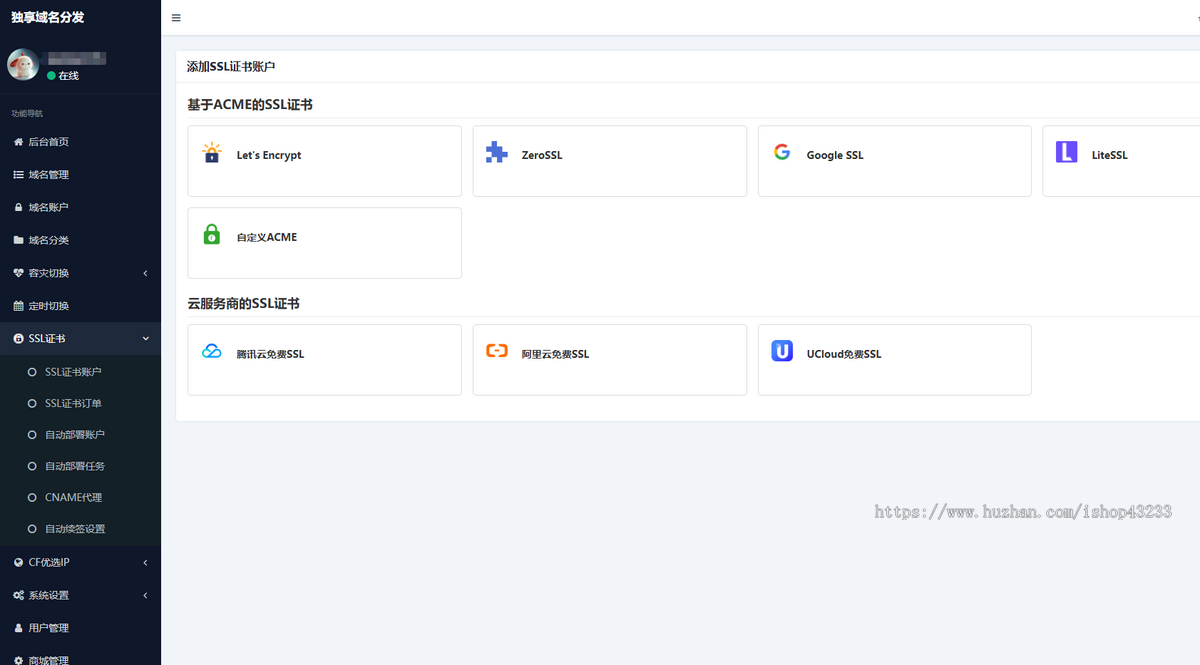
Task: Click the shield icon beside SSL证书
Action: point(18,339)
